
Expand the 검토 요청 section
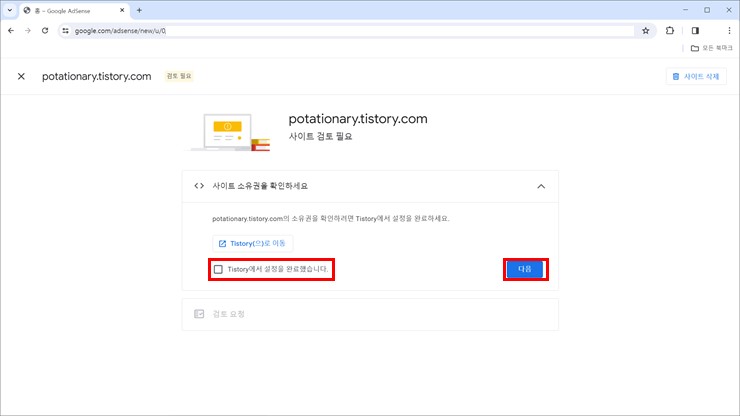pos(370,314)
